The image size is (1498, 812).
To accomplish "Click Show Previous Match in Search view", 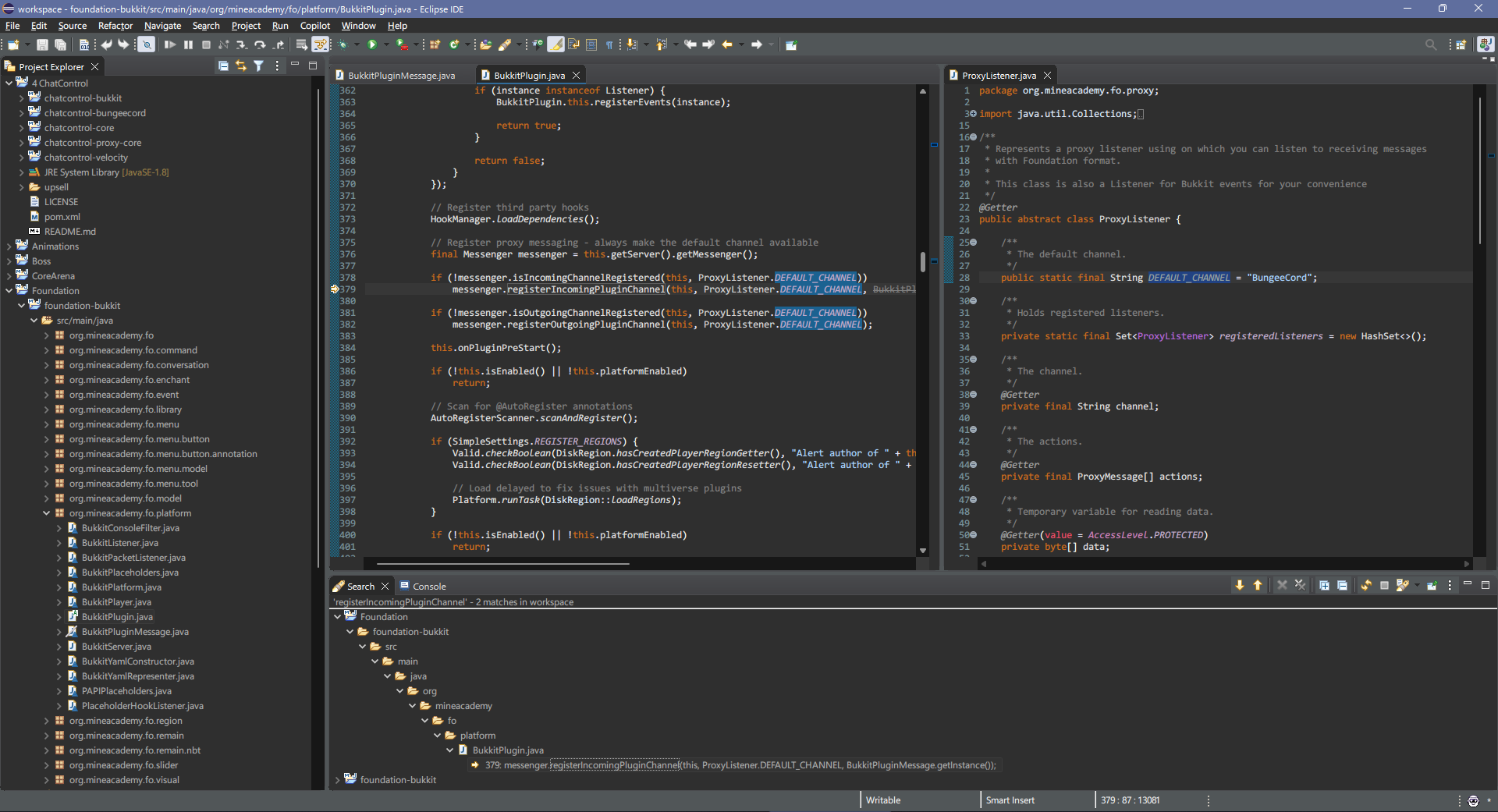I will 1258,585.
